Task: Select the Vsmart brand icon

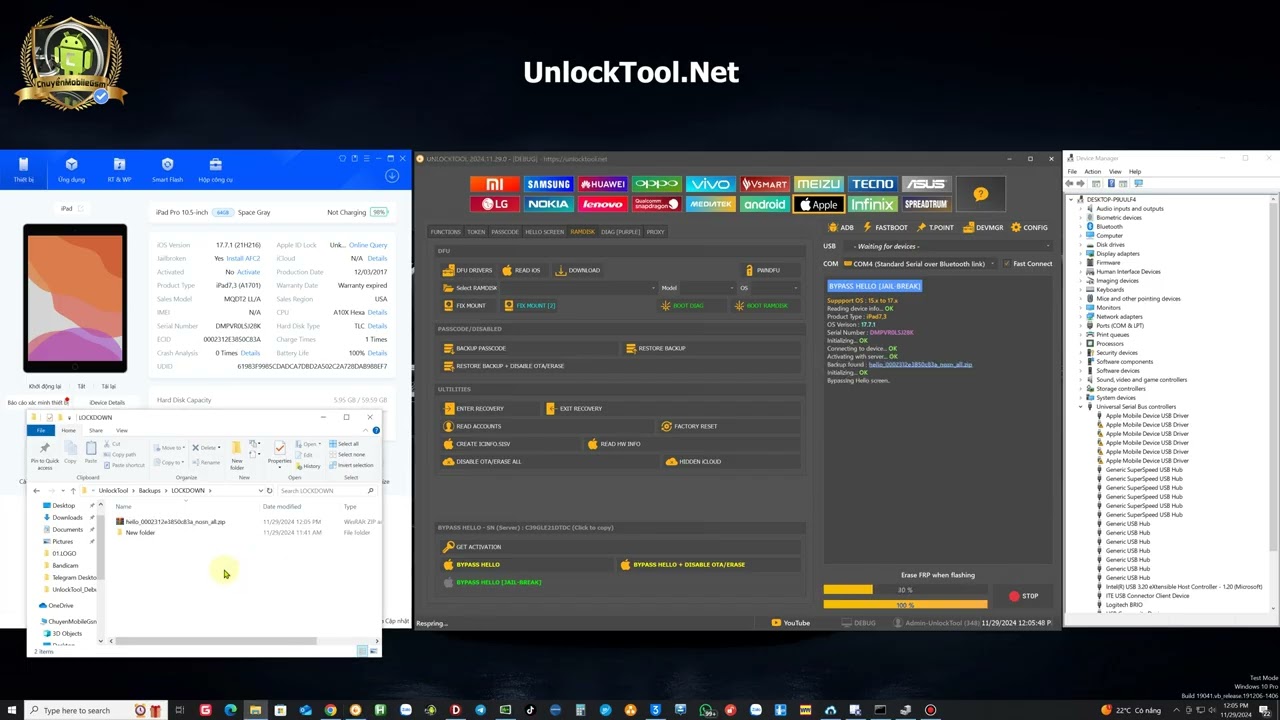Action: (x=765, y=184)
